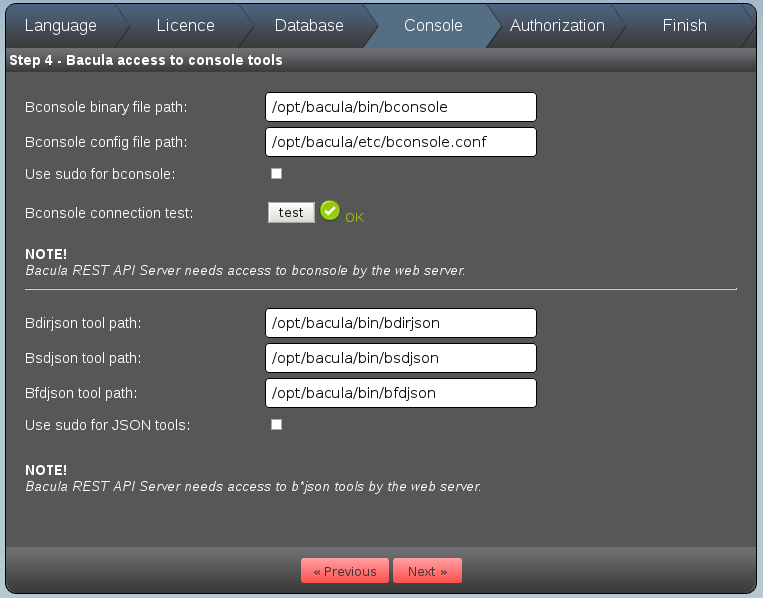Proceed using the Next button
The height and width of the screenshot is (598, 763).
[x=427, y=571]
